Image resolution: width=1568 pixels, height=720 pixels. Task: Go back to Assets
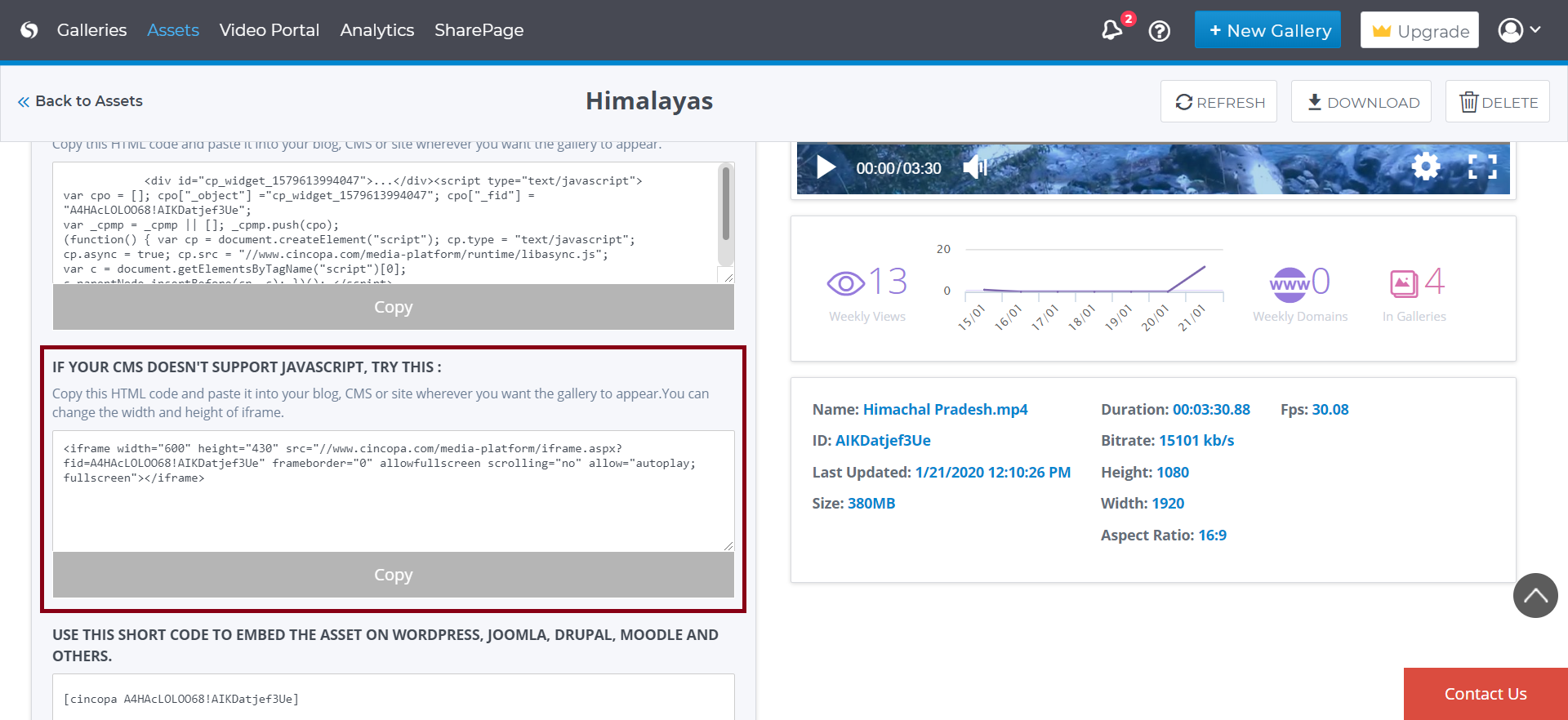pos(80,101)
